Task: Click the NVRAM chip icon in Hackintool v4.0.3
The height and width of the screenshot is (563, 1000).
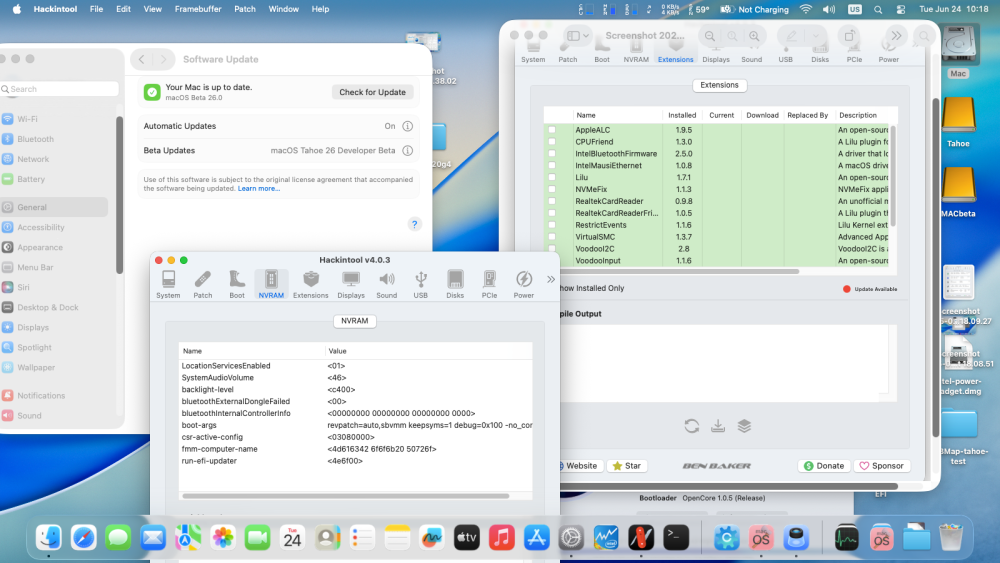Action: (271, 279)
